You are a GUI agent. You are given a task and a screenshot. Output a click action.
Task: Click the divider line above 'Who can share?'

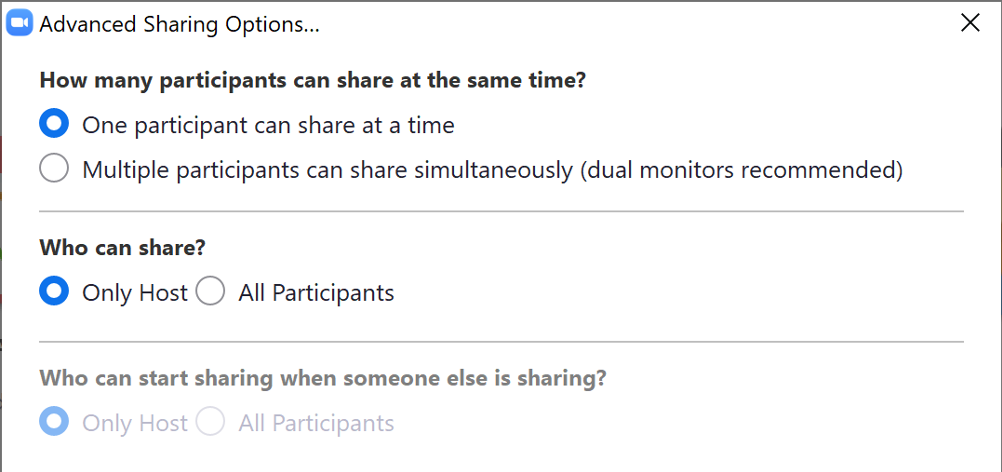[500, 211]
